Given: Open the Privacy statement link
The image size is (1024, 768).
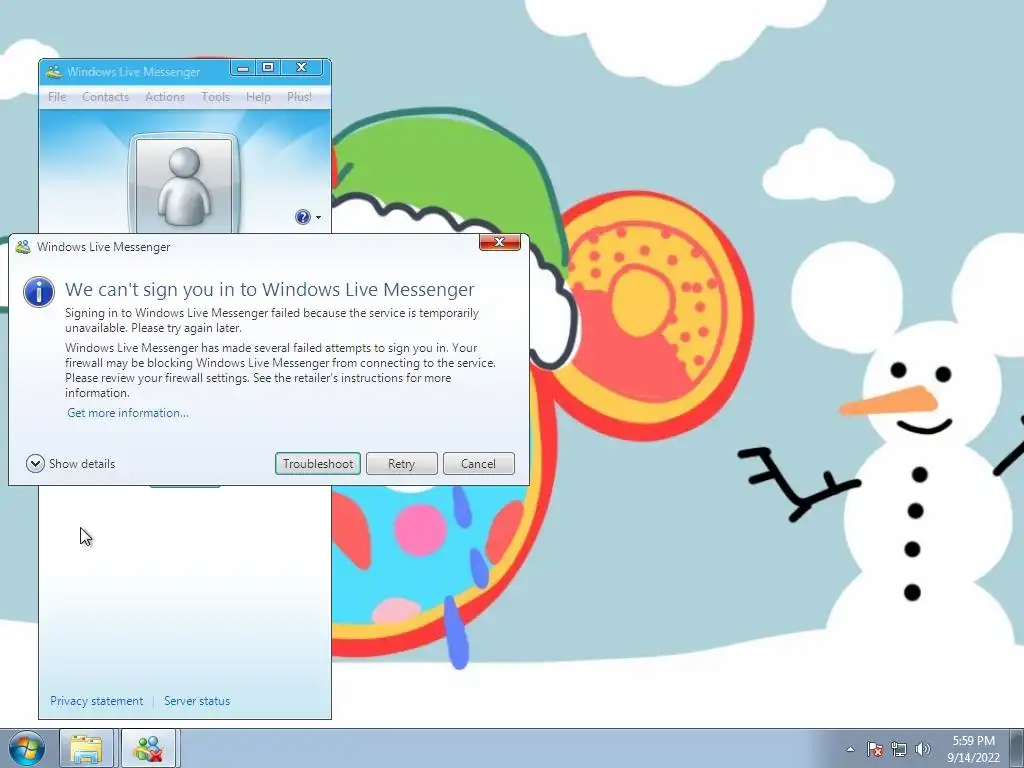Looking at the screenshot, I should point(97,701).
